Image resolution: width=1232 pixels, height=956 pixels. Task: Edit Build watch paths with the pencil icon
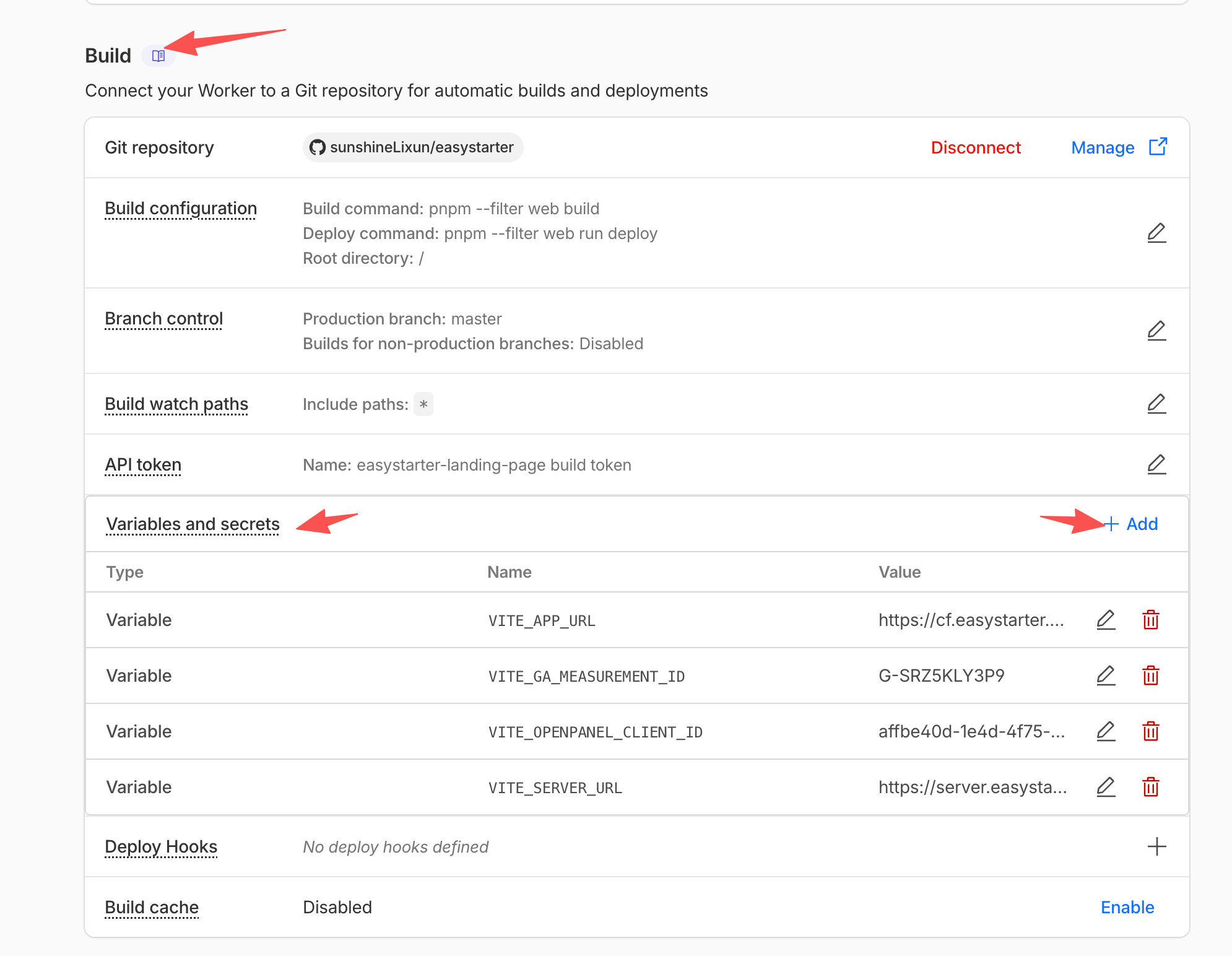click(x=1156, y=404)
